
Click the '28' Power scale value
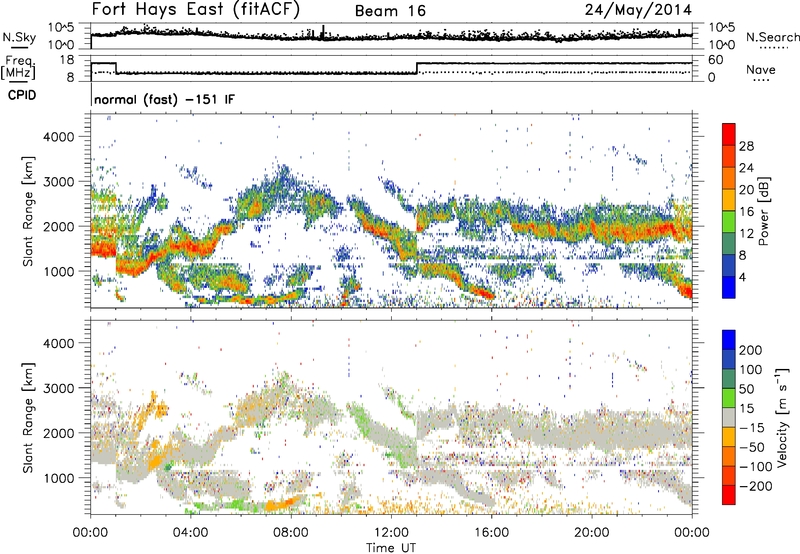click(x=746, y=146)
